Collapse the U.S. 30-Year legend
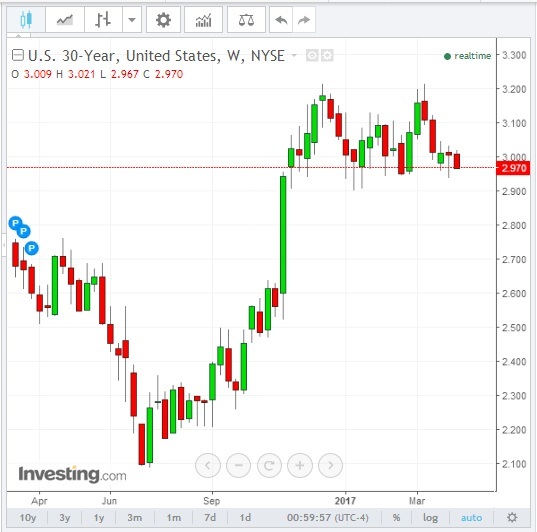Screen dimensions: 537x532 [17, 55]
